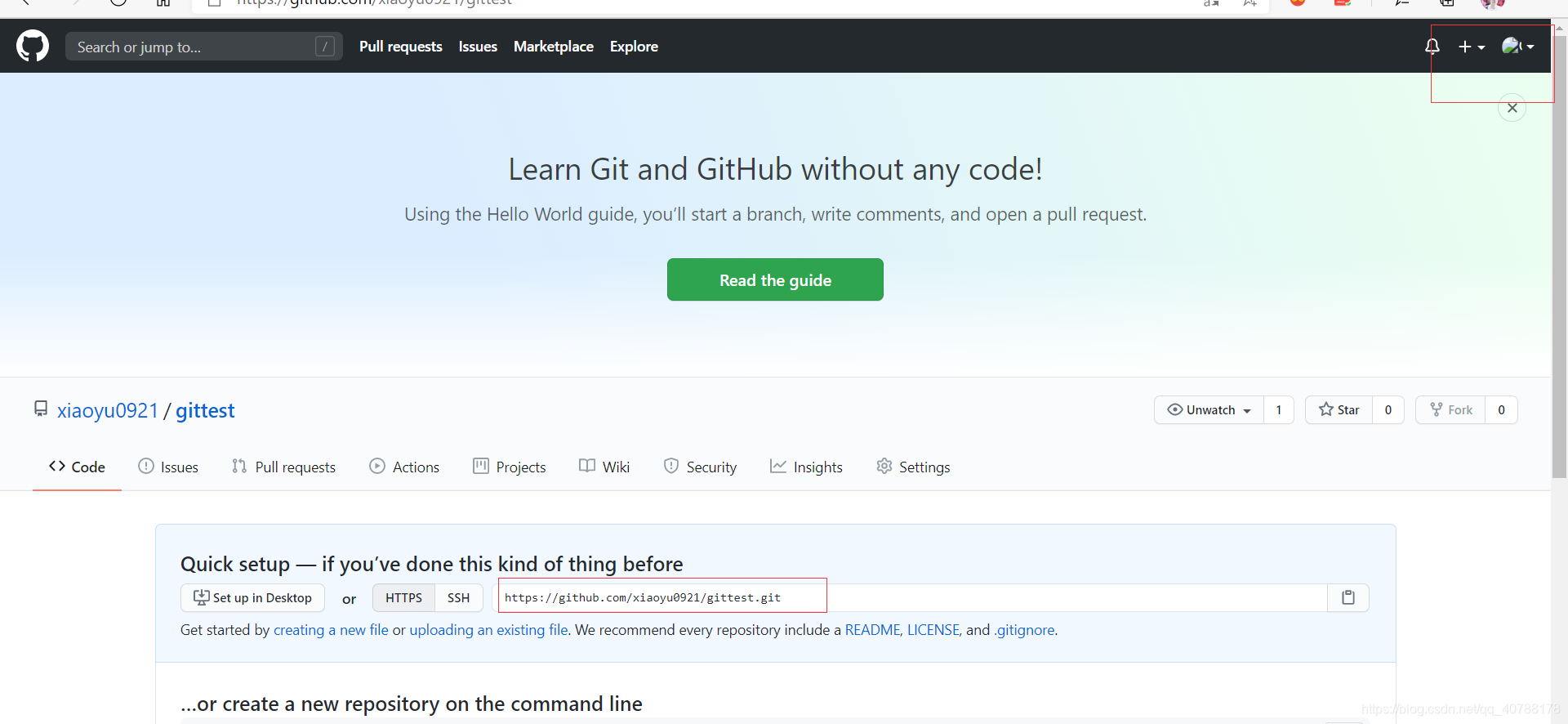
Task: Select the Code tab
Action: coord(77,467)
